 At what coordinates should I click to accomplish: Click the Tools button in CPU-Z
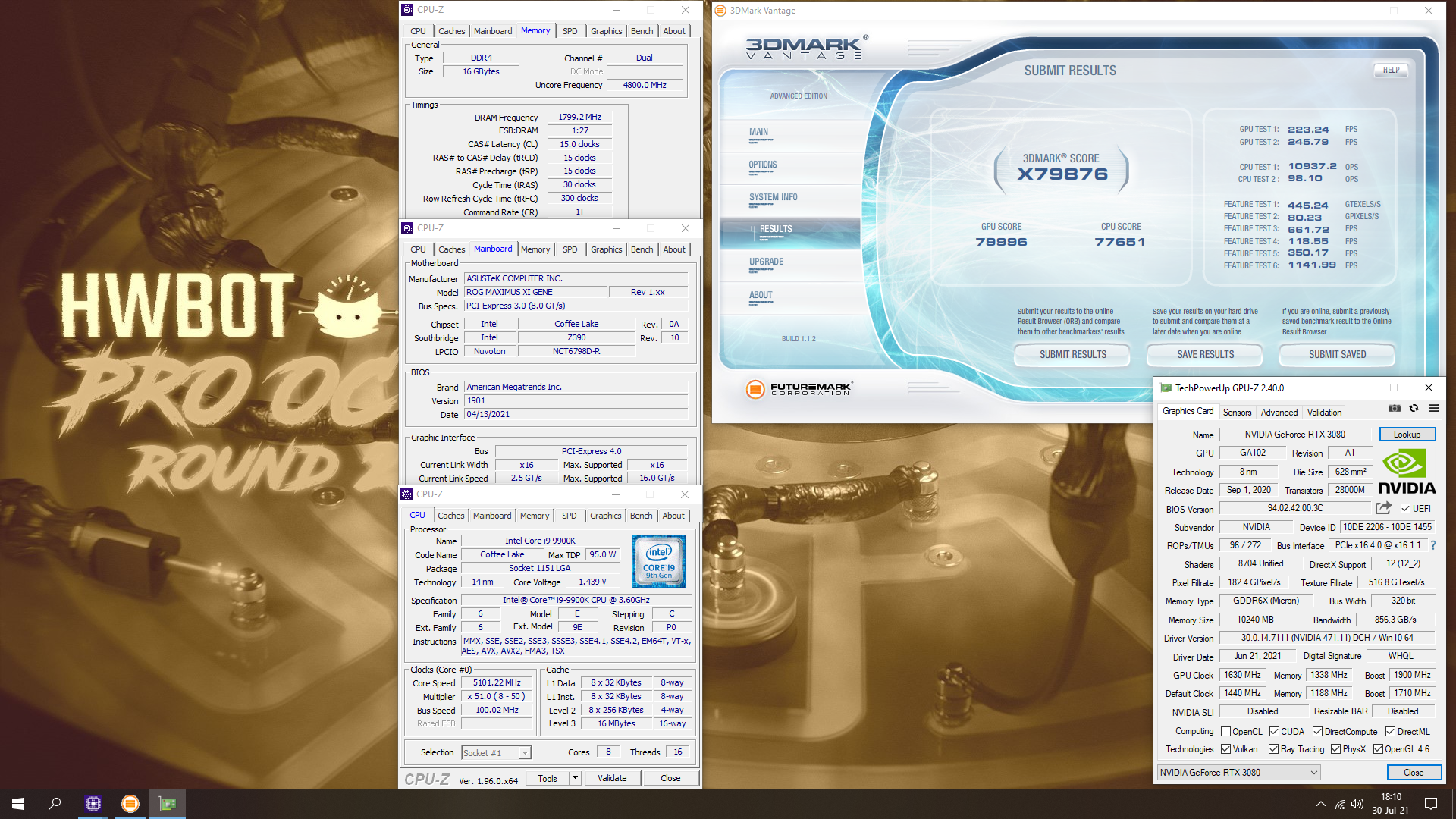[548, 778]
